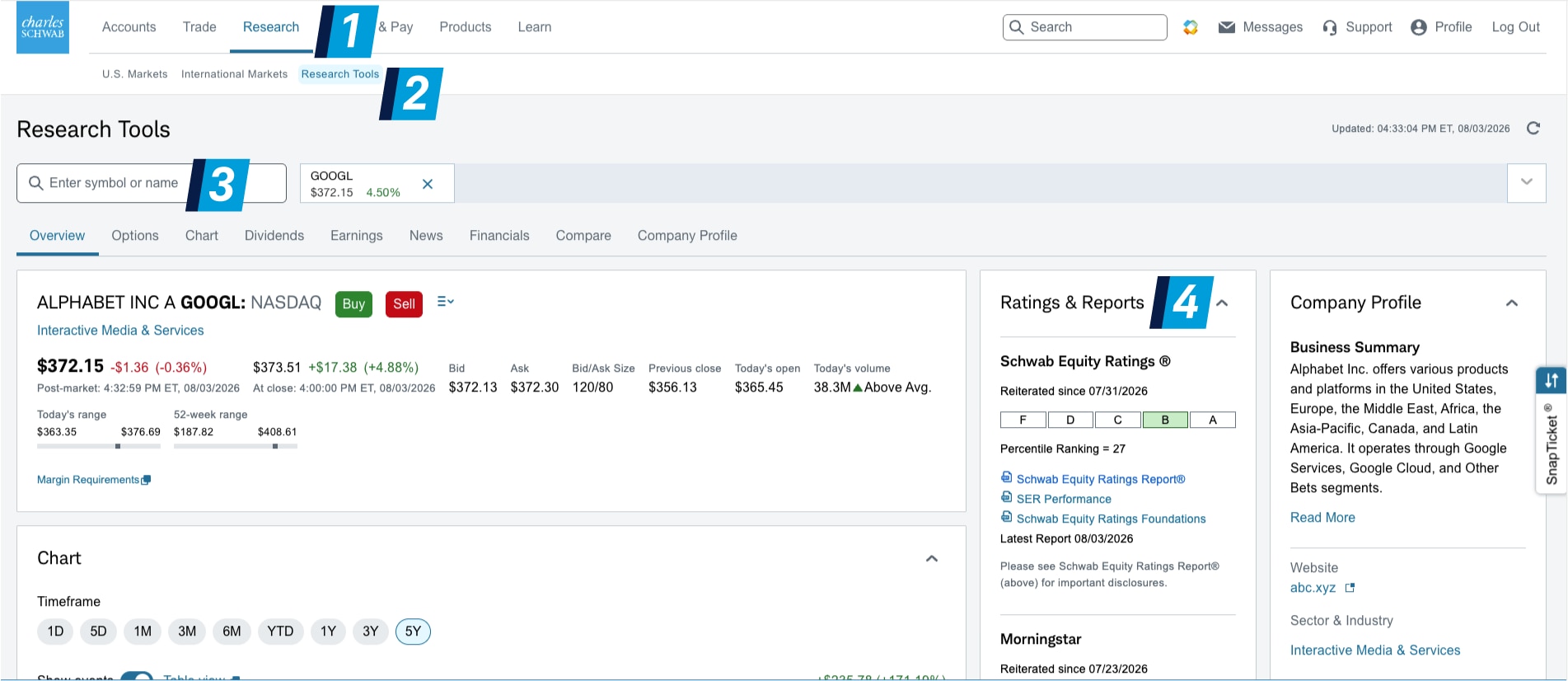
Task: Expand the symbol list dropdown chevron
Action: [x=1527, y=182]
